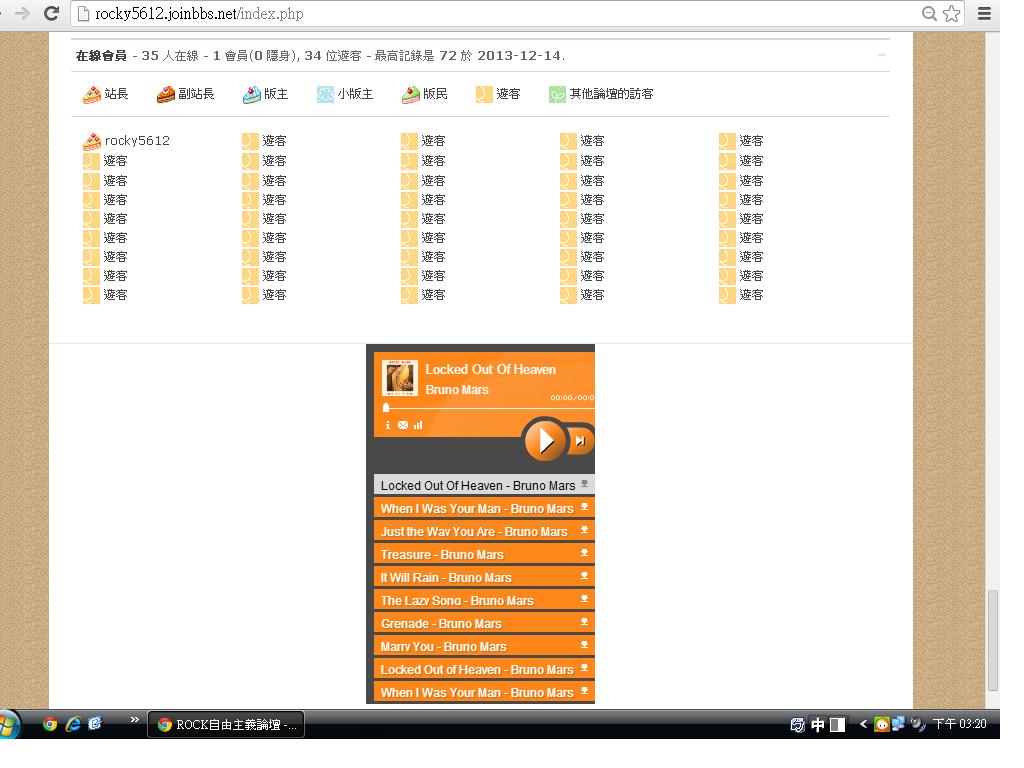Select Grenade - Bruno Mars in playlist
Screen dimensions: 1024x768
441,623
